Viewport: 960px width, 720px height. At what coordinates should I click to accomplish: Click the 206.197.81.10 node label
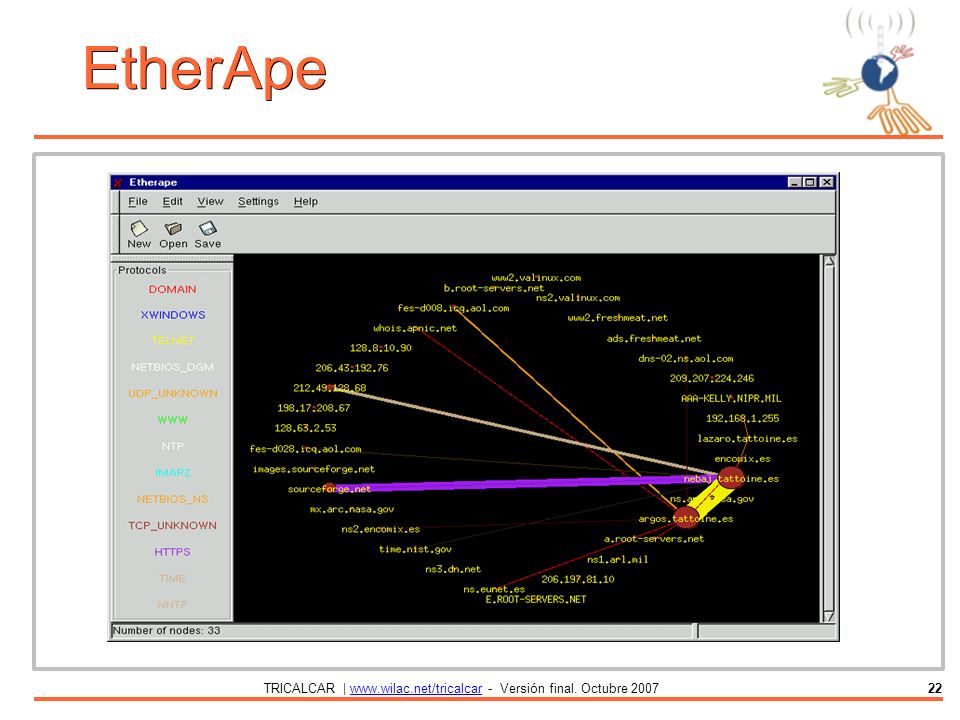578,579
